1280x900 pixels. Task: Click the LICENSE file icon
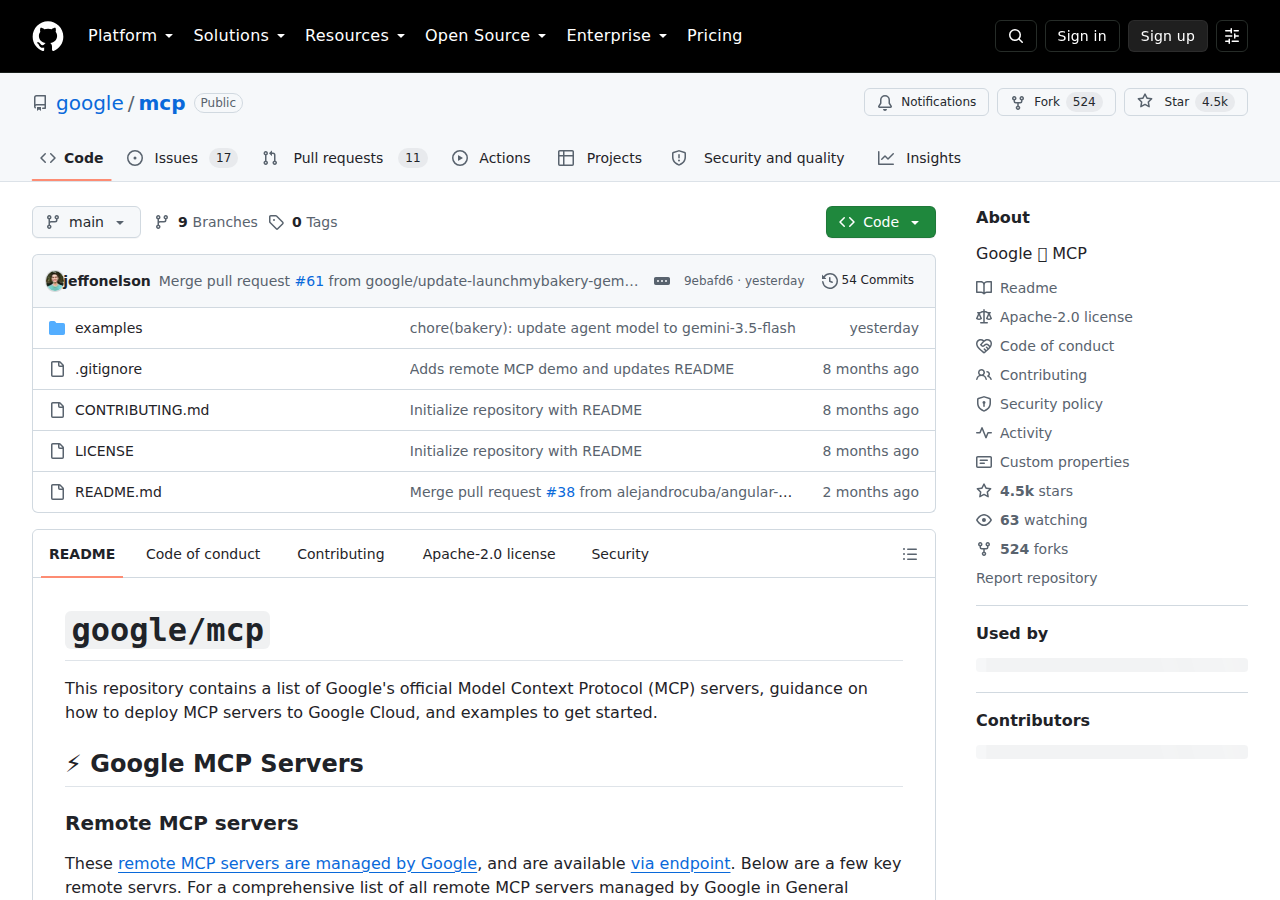57,451
